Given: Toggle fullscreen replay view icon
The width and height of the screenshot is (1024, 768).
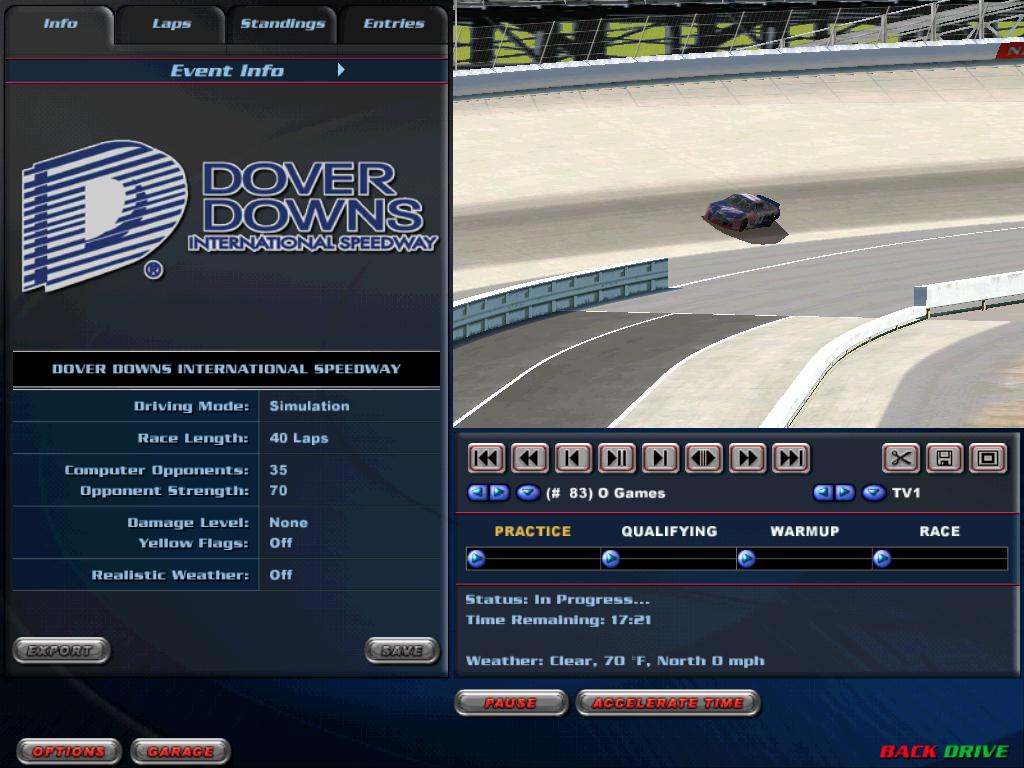Looking at the screenshot, I should coord(987,458).
